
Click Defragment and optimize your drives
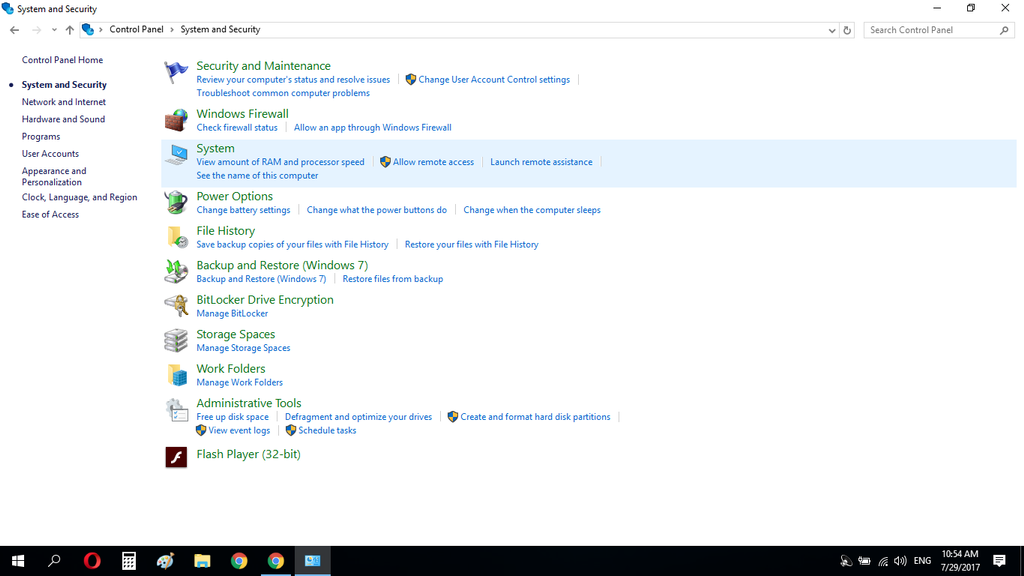358,417
